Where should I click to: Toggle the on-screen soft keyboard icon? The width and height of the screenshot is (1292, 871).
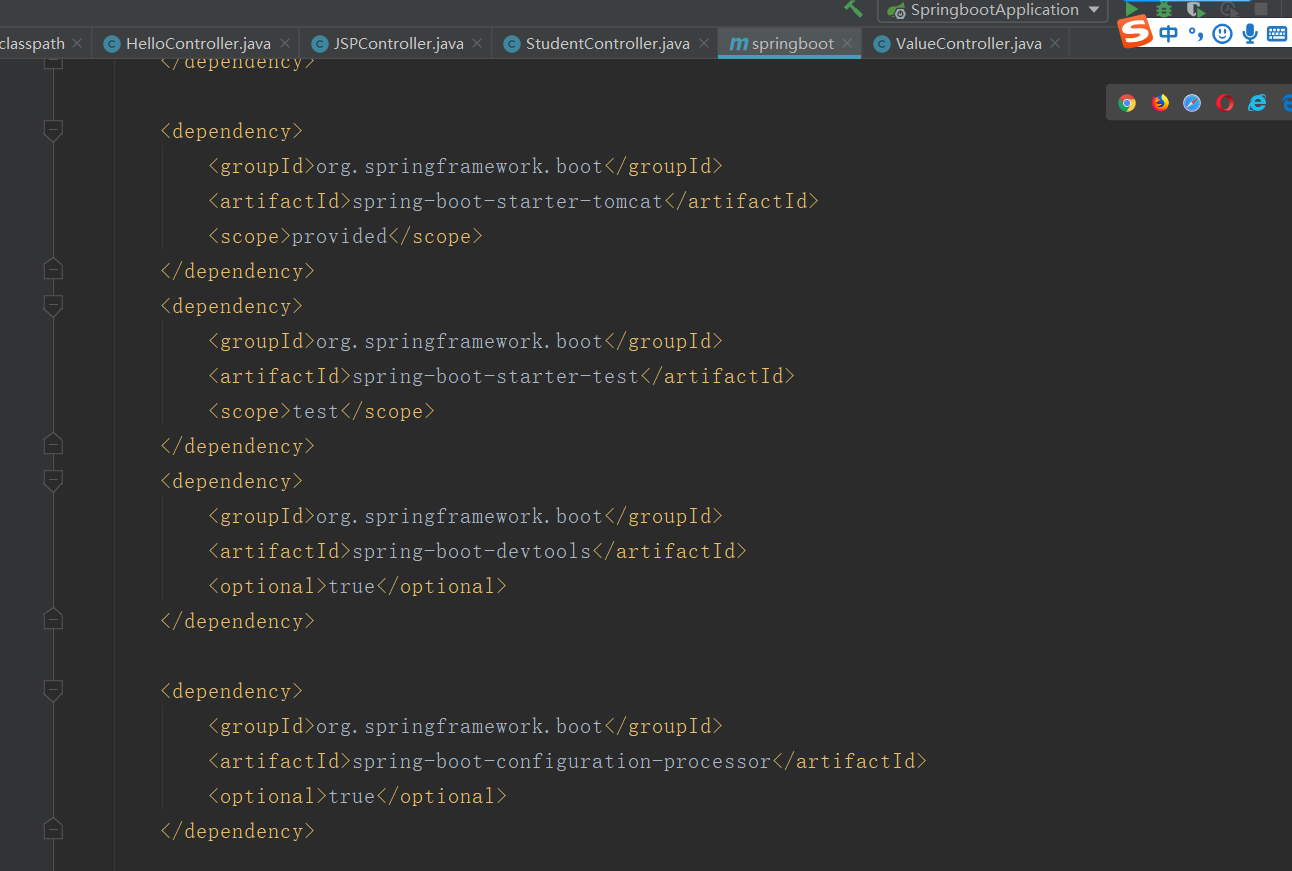pyautogui.click(x=1279, y=33)
